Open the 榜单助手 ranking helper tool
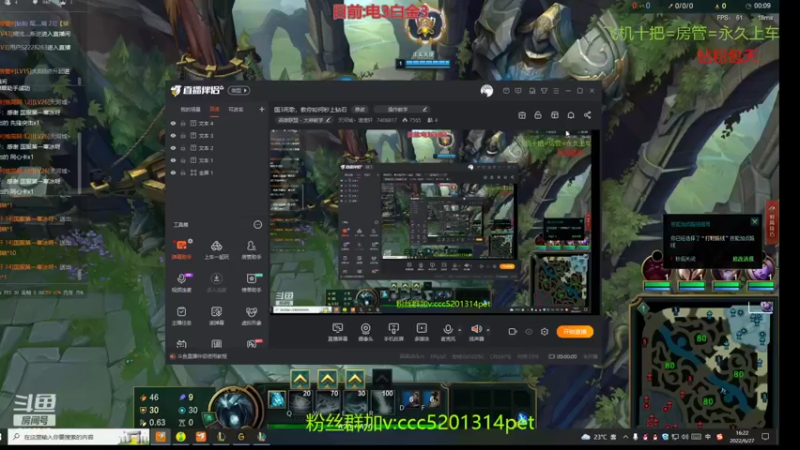Screen dimensions: 800x450 click(251, 282)
